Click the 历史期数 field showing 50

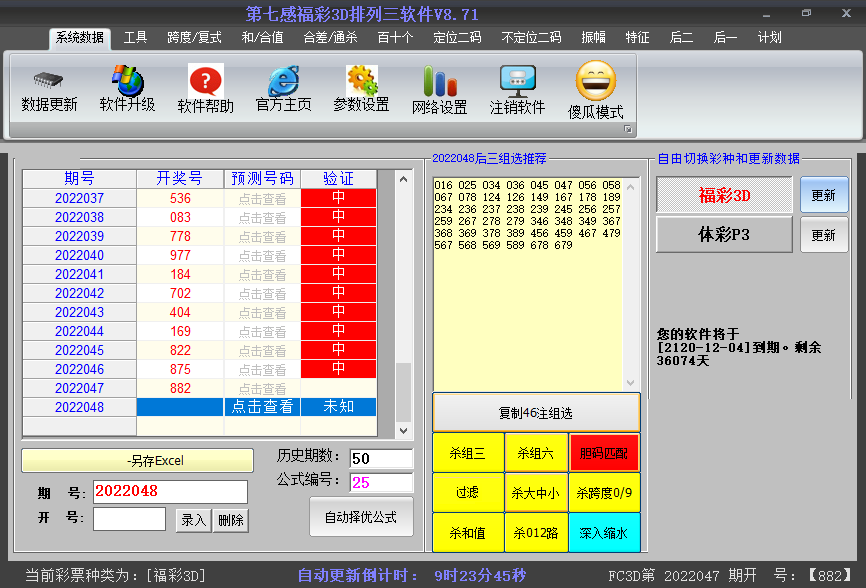(382, 458)
